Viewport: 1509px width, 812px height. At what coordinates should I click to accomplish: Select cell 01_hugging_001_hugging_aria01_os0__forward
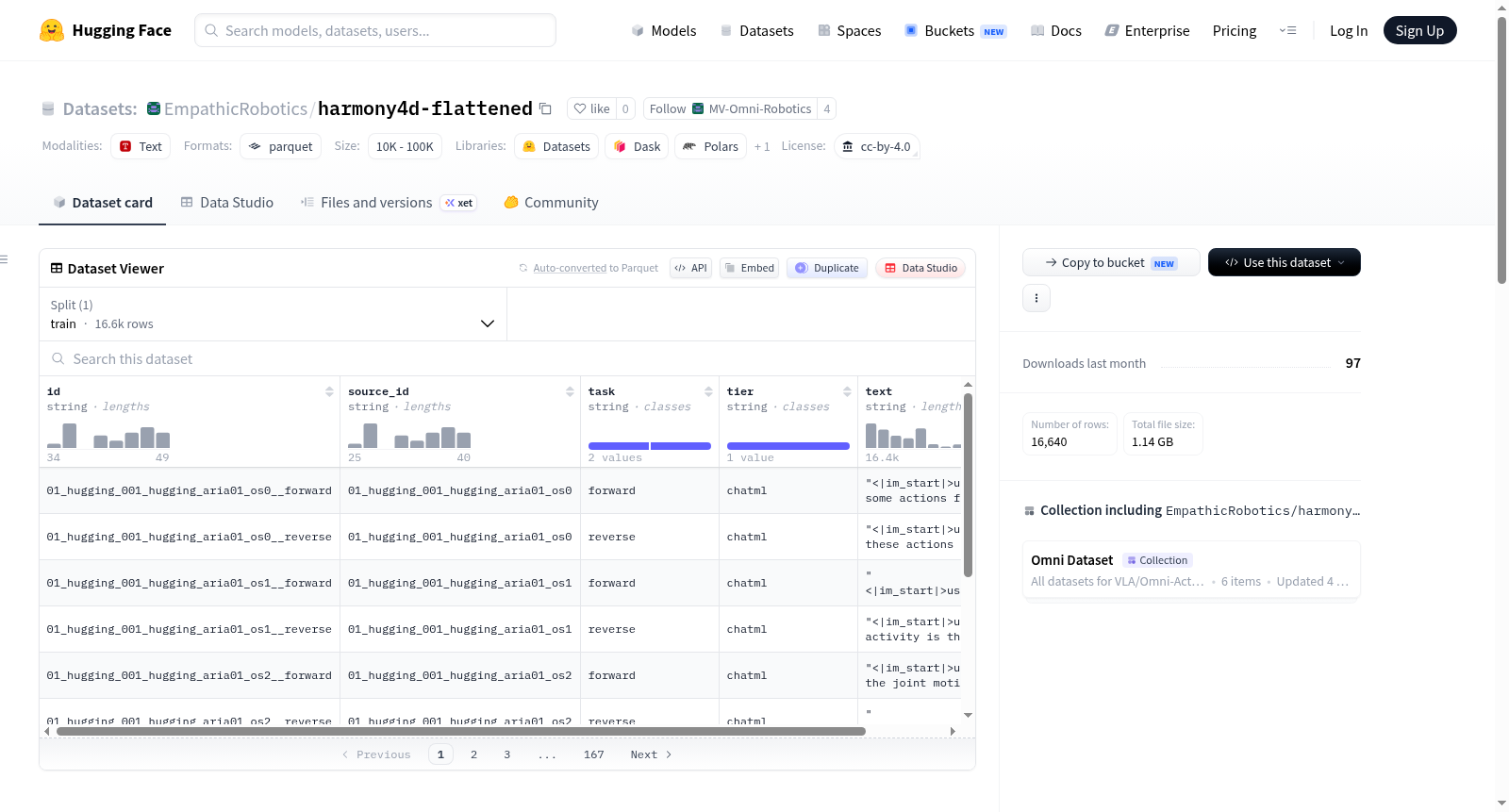coord(190,490)
